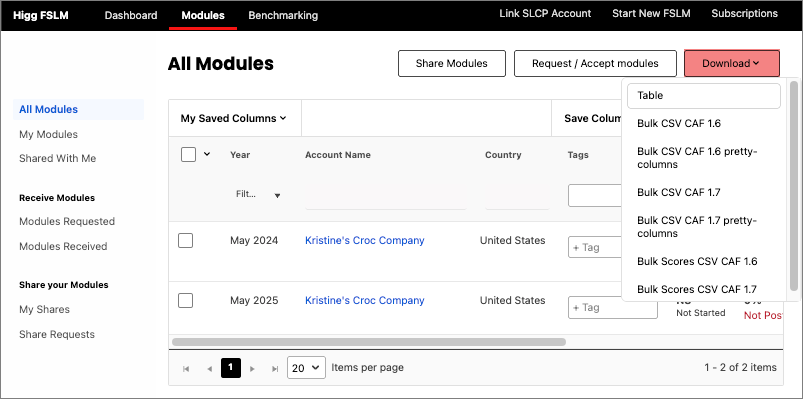Click the United States cell in May 2024 row
The image size is (803, 399).
click(x=513, y=240)
